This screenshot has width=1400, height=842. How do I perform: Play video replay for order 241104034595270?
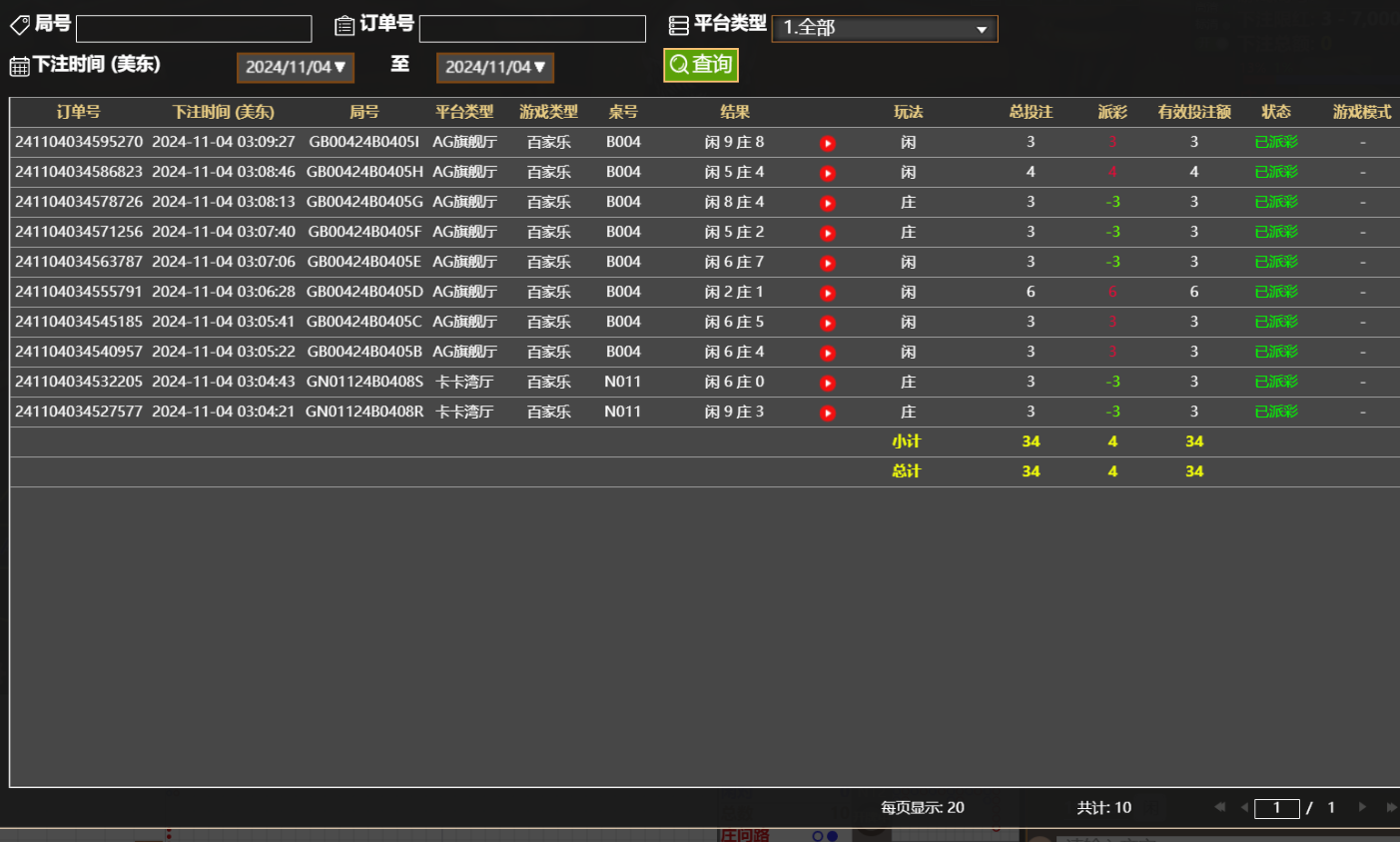point(827,143)
